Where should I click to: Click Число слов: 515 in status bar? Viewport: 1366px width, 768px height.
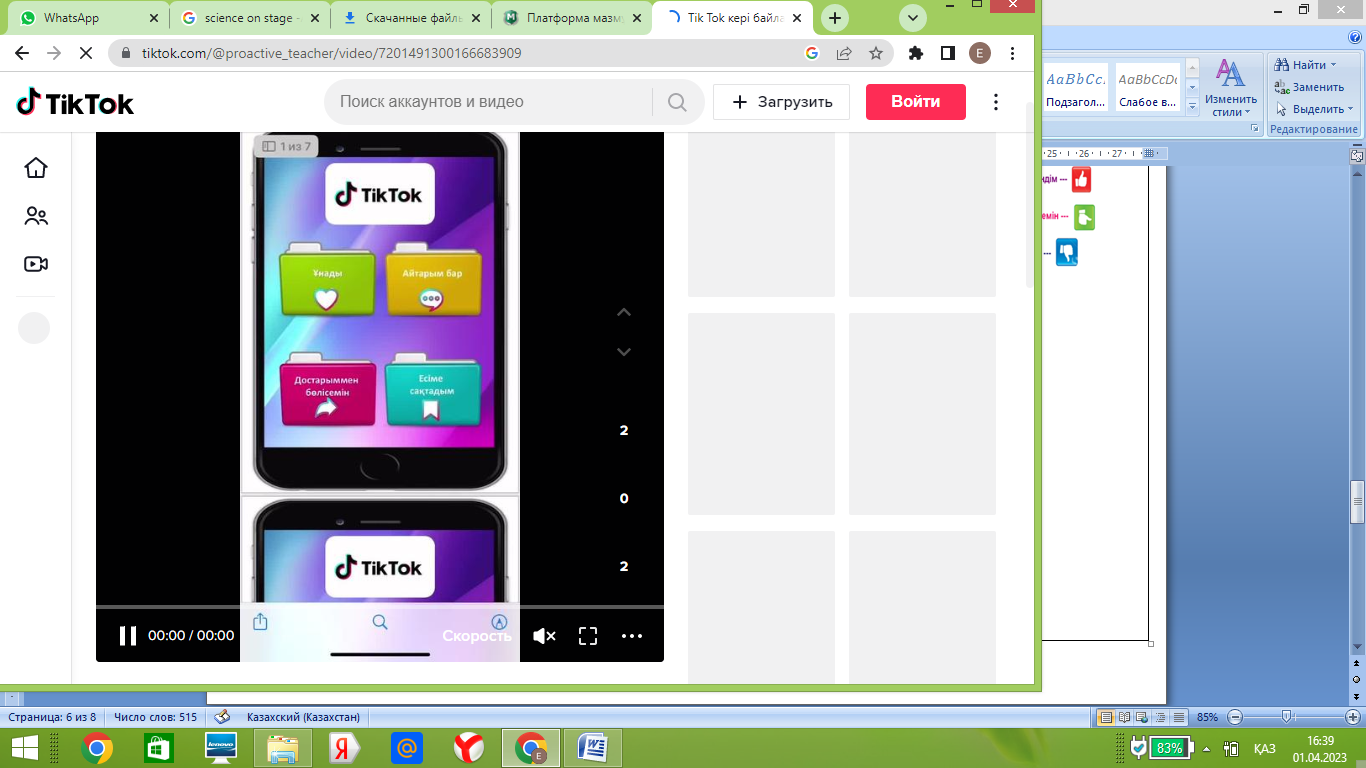(156, 717)
